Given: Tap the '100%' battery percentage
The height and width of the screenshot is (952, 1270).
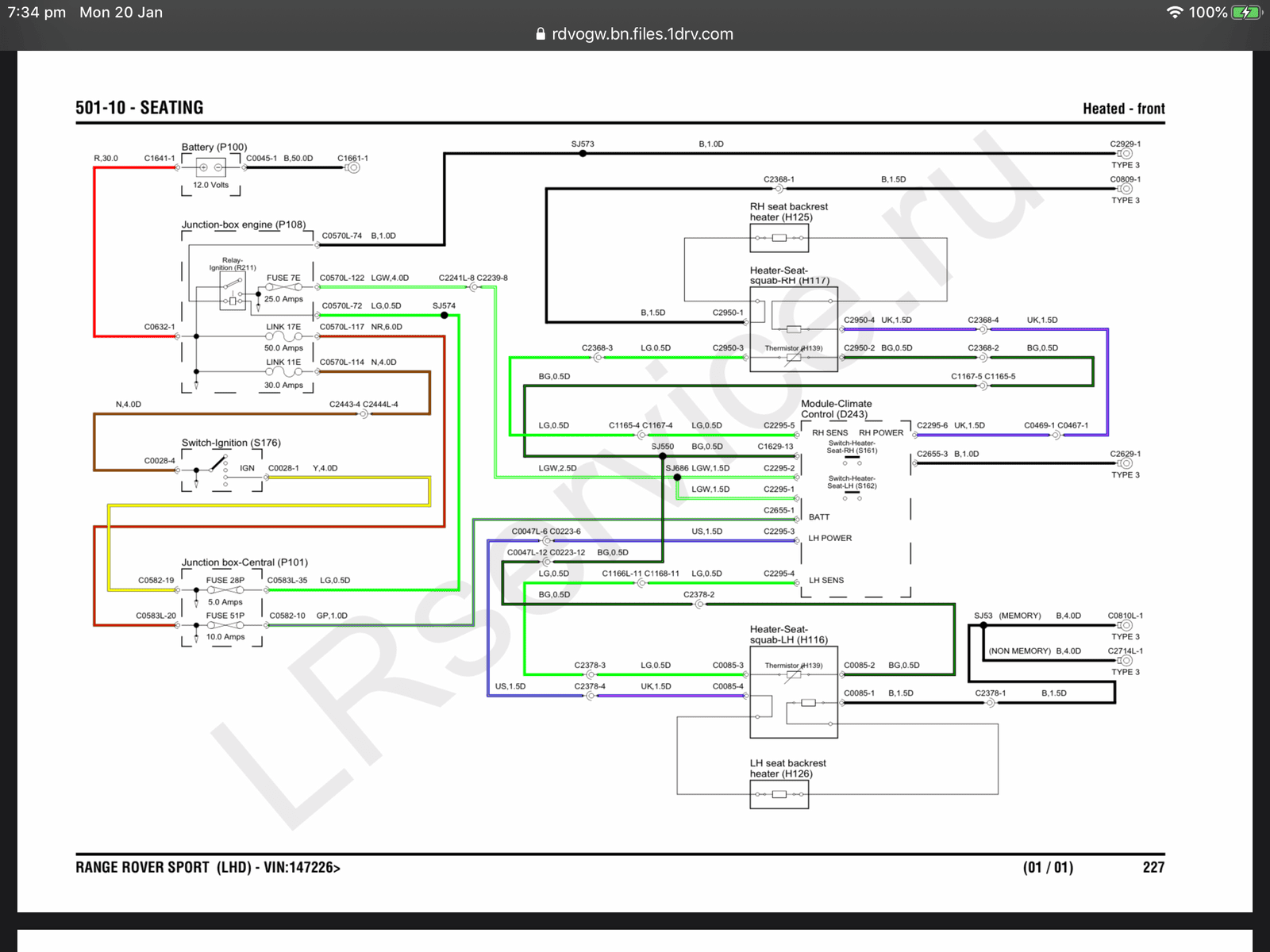Looking at the screenshot, I should coord(1208,13).
